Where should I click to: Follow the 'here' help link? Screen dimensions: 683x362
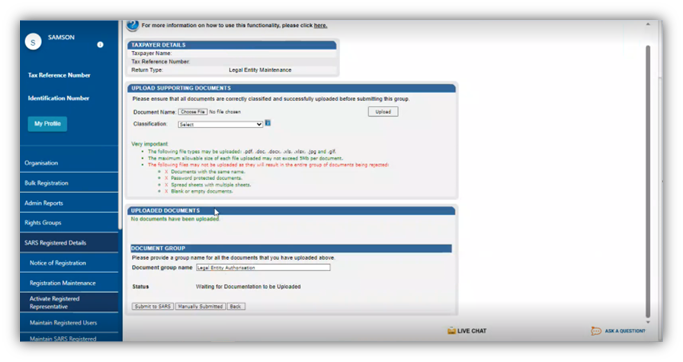coord(320,26)
